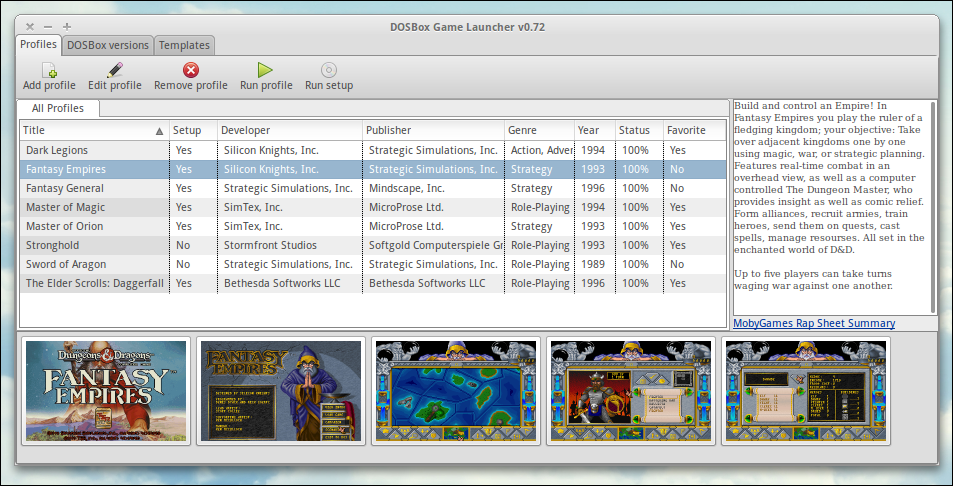Image resolution: width=953 pixels, height=486 pixels.
Task: Sort by the Year column header
Action: (595, 130)
